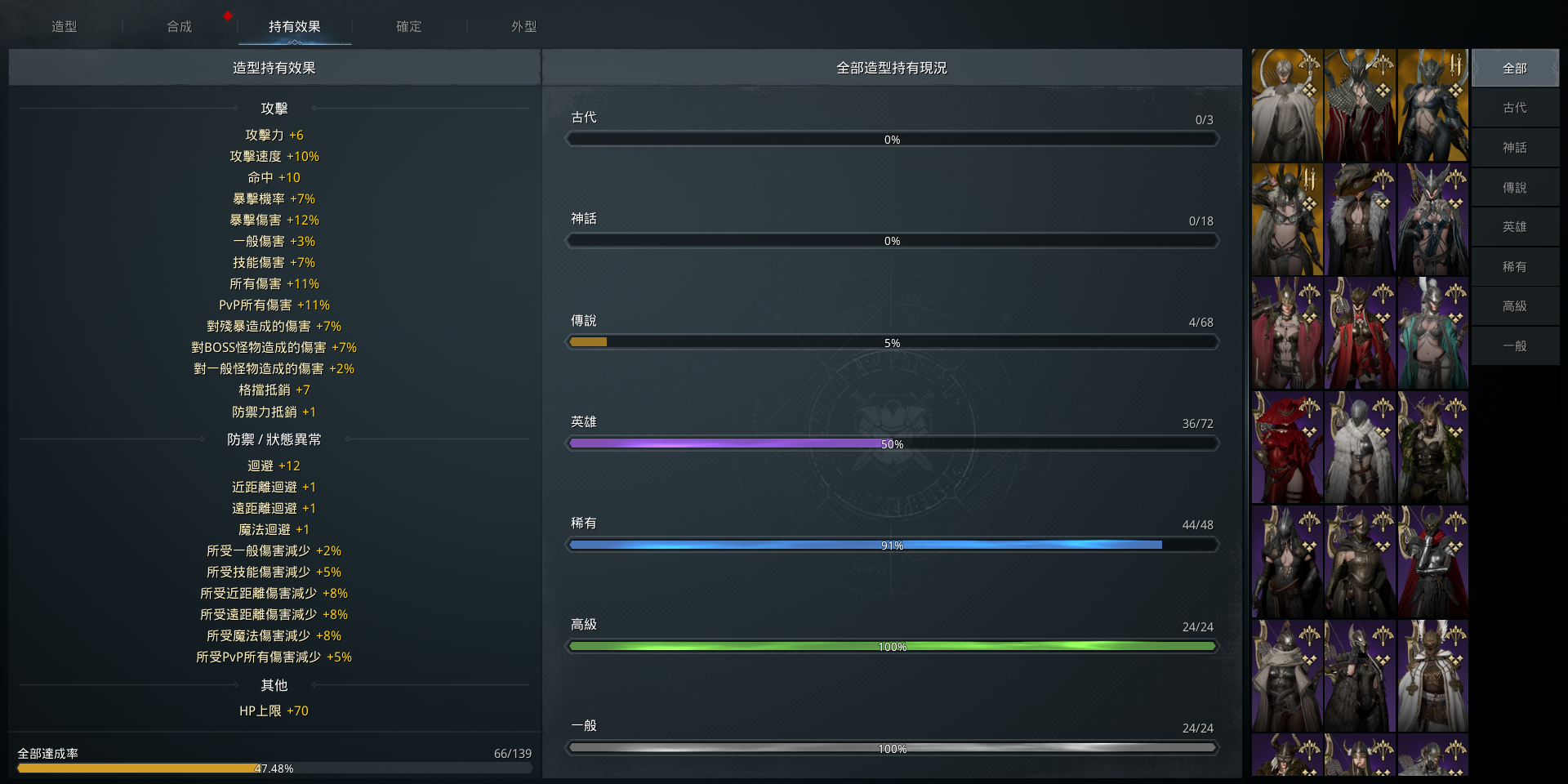Select the brown feathered hat fur-collar costume
This screenshot has width=1568, height=784.
click(x=1360, y=220)
